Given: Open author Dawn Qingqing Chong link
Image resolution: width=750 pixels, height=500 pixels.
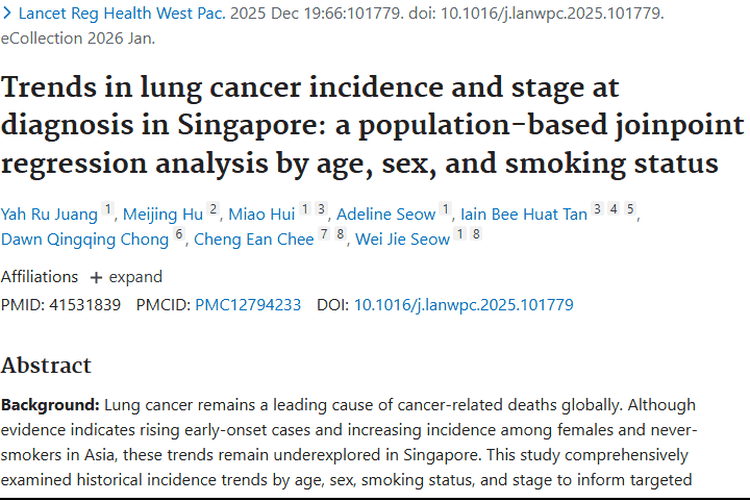Looking at the screenshot, I should (x=85, y=239).
